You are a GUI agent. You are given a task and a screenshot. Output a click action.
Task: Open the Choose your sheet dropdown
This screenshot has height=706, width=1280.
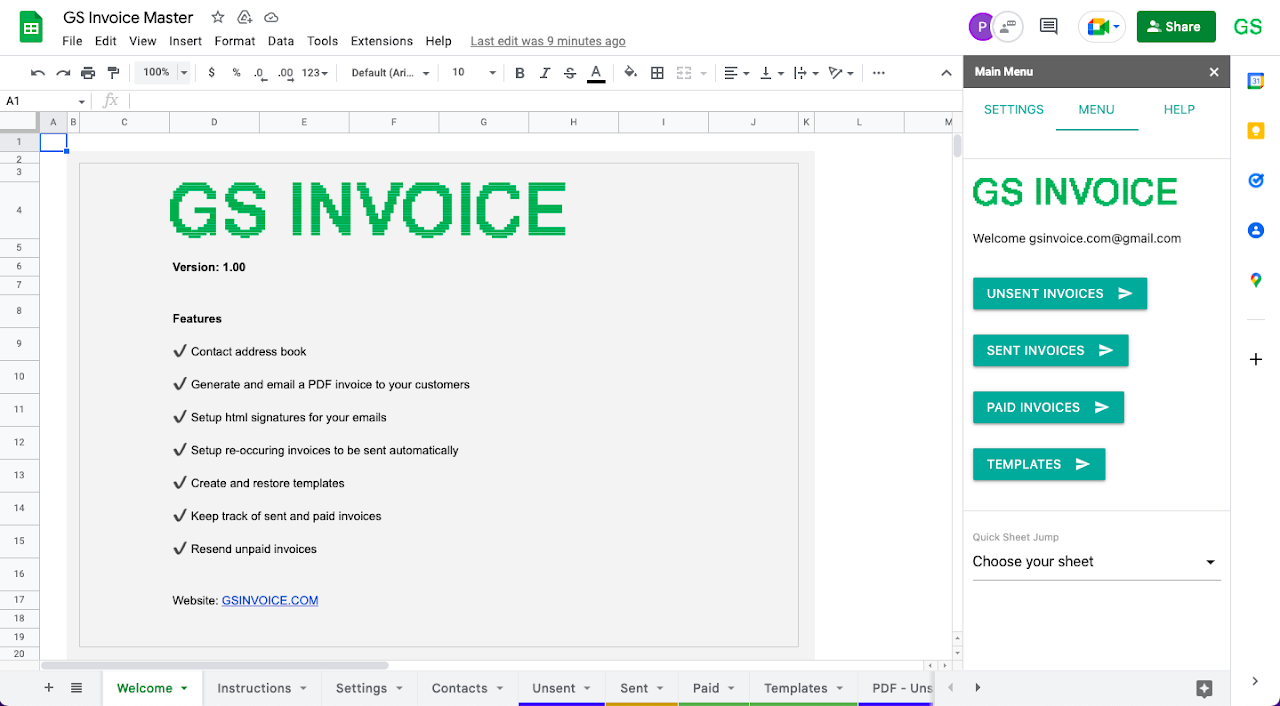(1096, 562)
